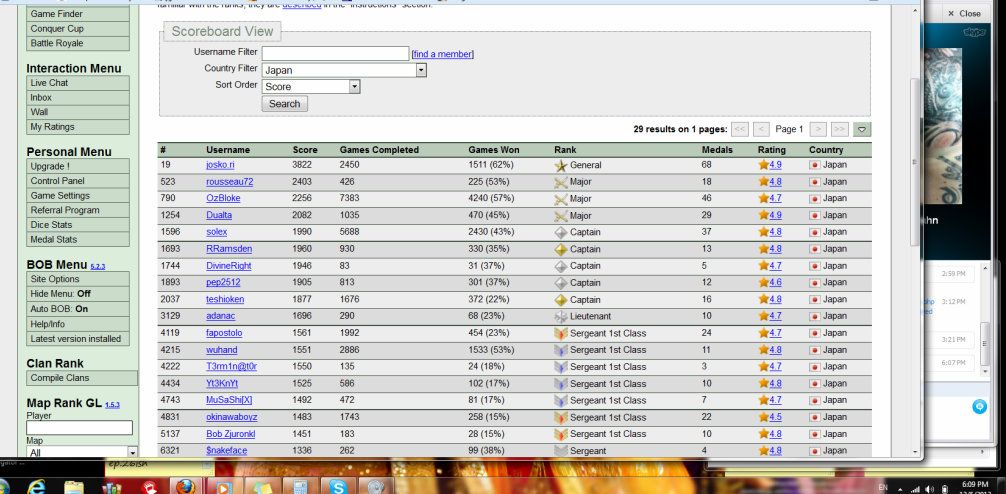1006x494 pixels.
Task: Click the General rank star icon for josko.ri
Action: (x=561, y=166)
